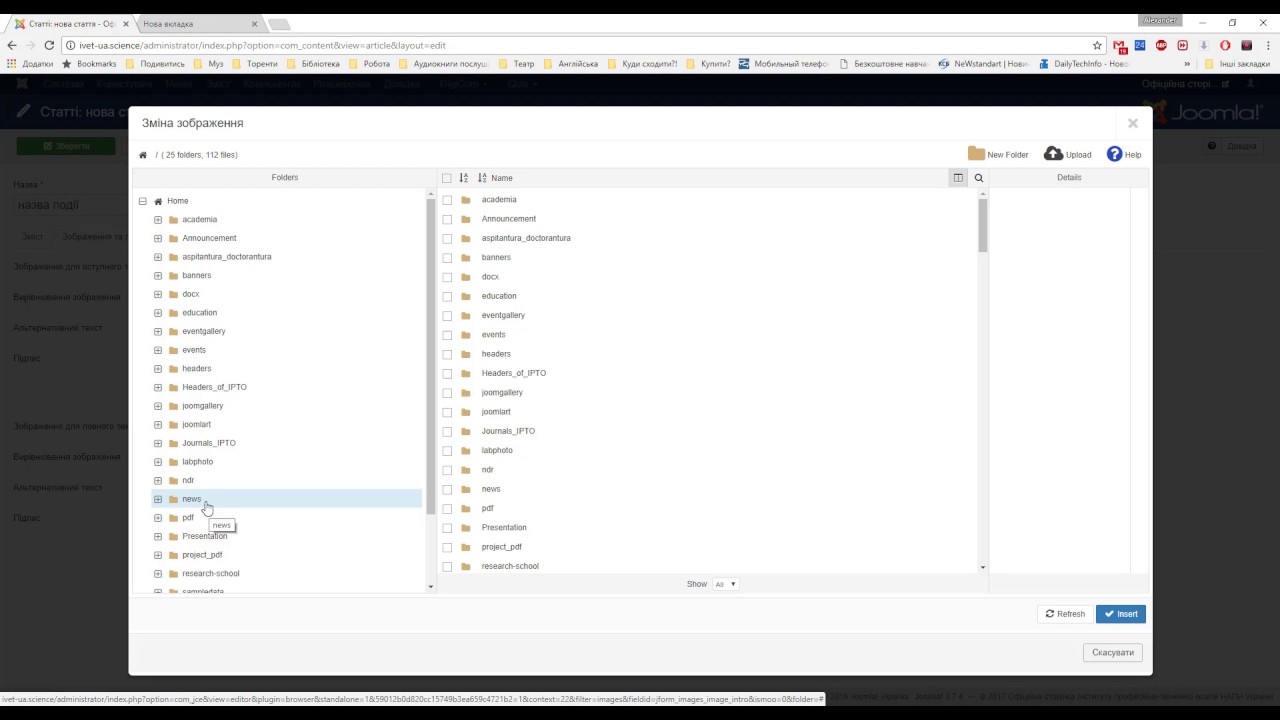Select the joomlart folder in tree

[197, 424]
